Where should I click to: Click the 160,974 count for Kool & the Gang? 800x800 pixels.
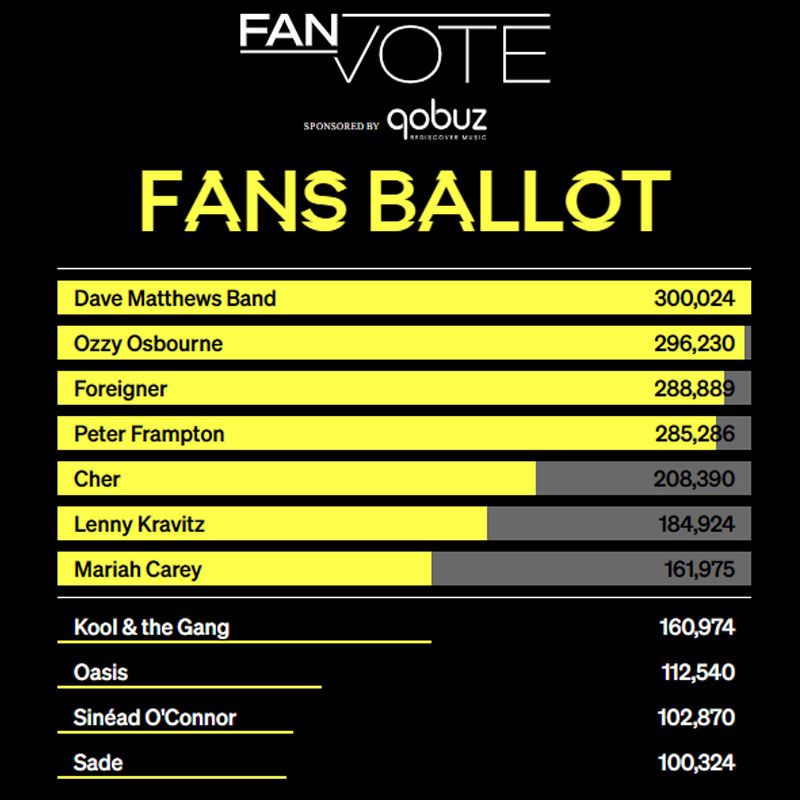696,628
